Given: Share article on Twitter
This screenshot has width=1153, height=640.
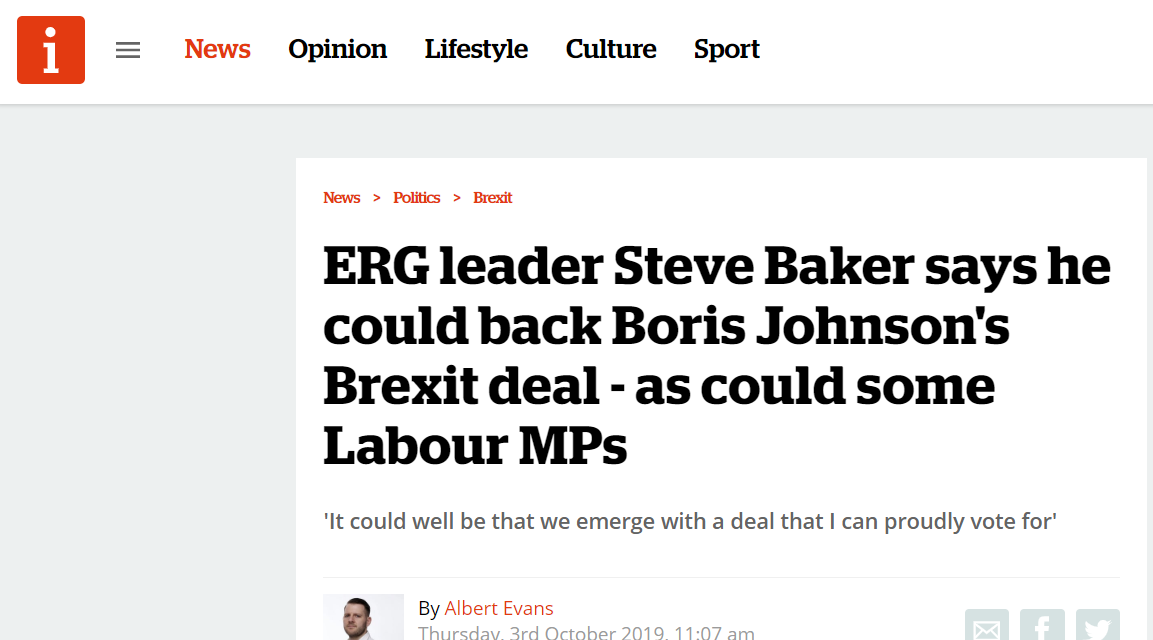Looking at the screenshot, I should (x=1097, y=628).
